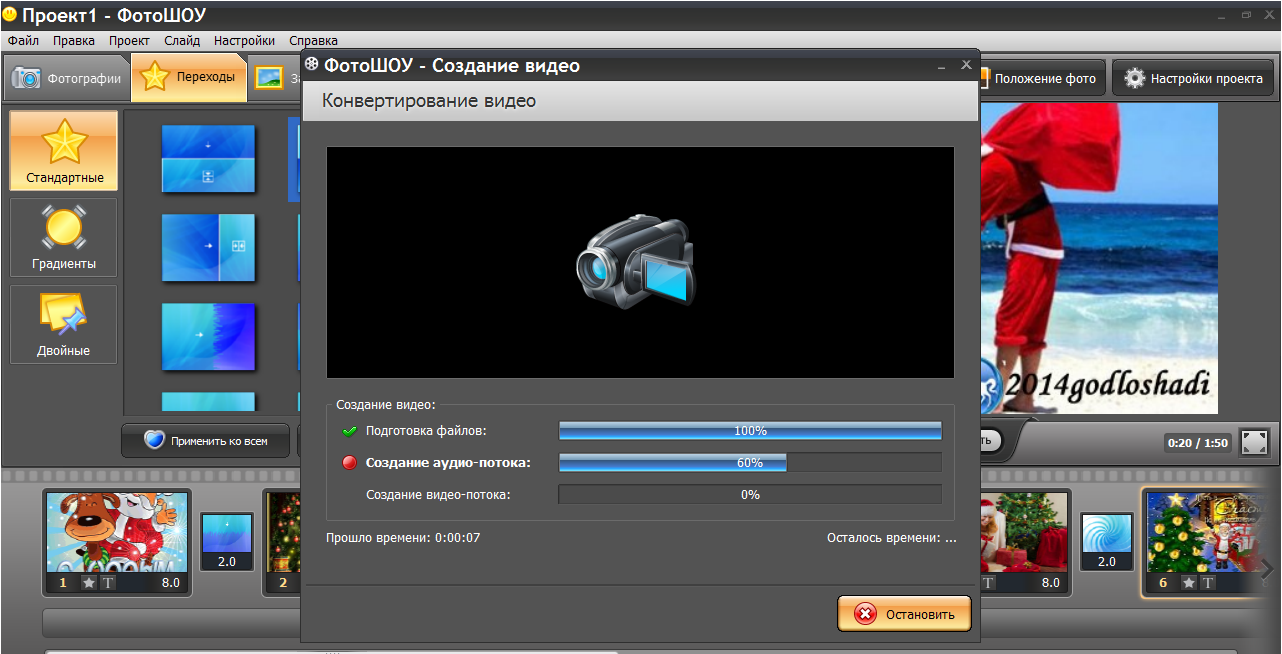Choose the side-by-side arrow transition thumbnail
Viewport: 1282px width, 654px height.
tap(209, 247)
